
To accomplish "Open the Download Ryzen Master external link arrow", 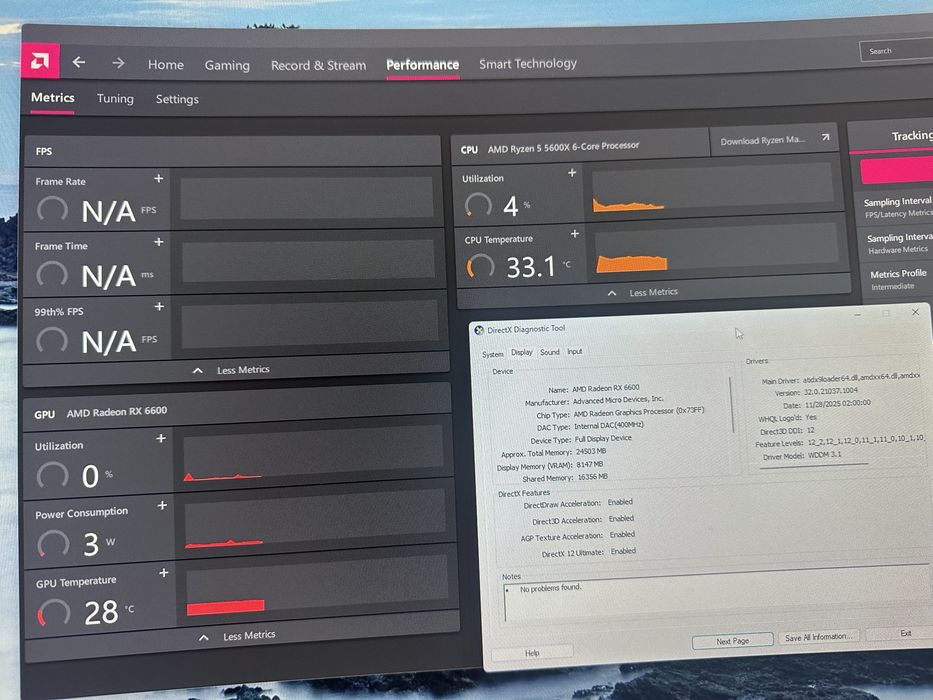I will [825, 138].
